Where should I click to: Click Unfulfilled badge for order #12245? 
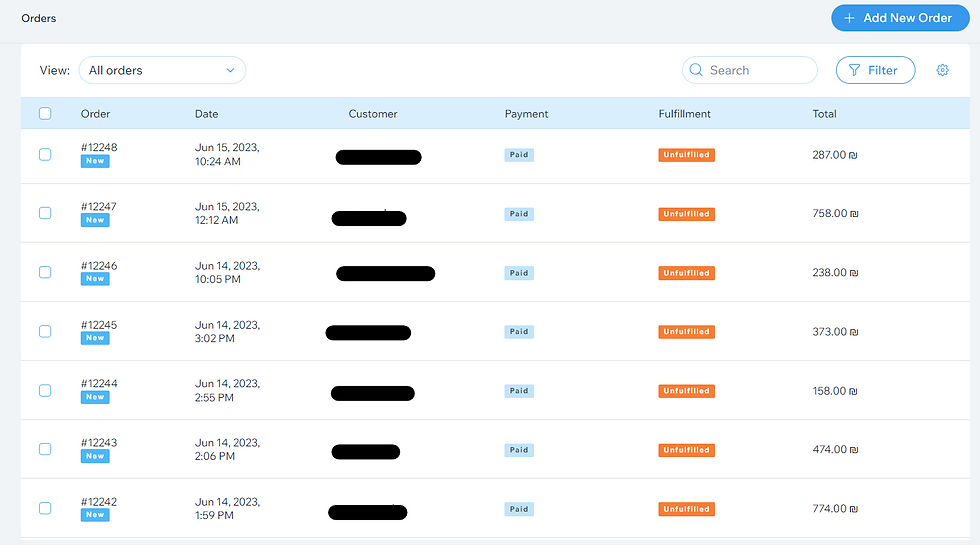[x=686, y=332]
